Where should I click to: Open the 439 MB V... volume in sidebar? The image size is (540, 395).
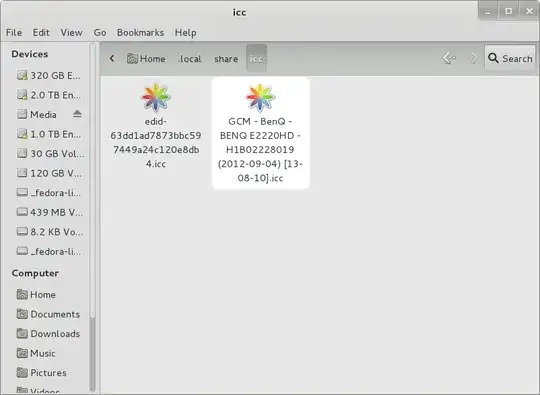(x=49, y=212)
